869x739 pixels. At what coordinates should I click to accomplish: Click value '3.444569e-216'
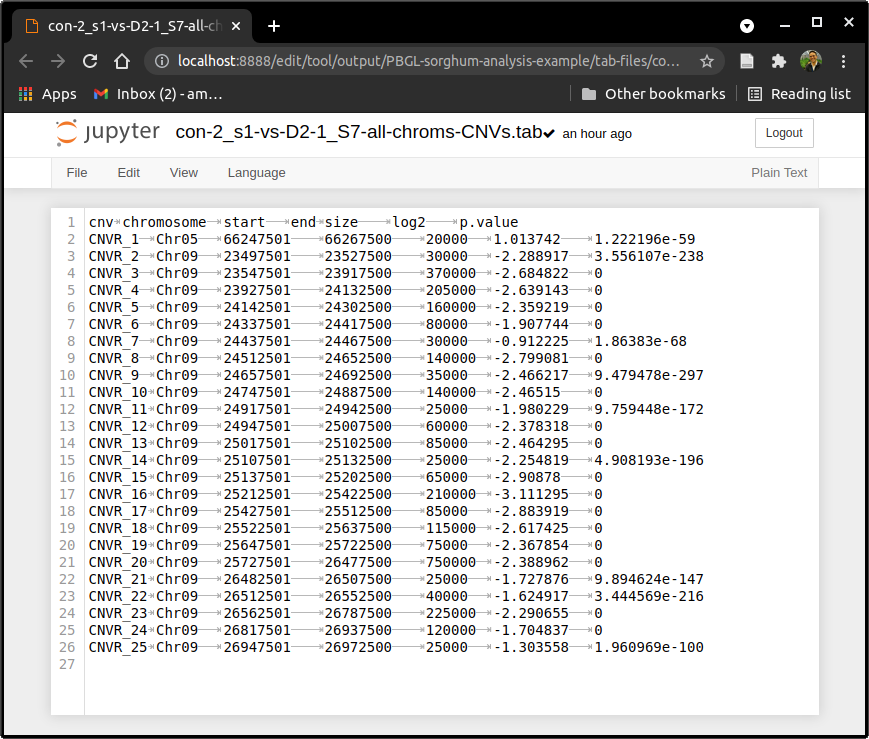[649, 597]
